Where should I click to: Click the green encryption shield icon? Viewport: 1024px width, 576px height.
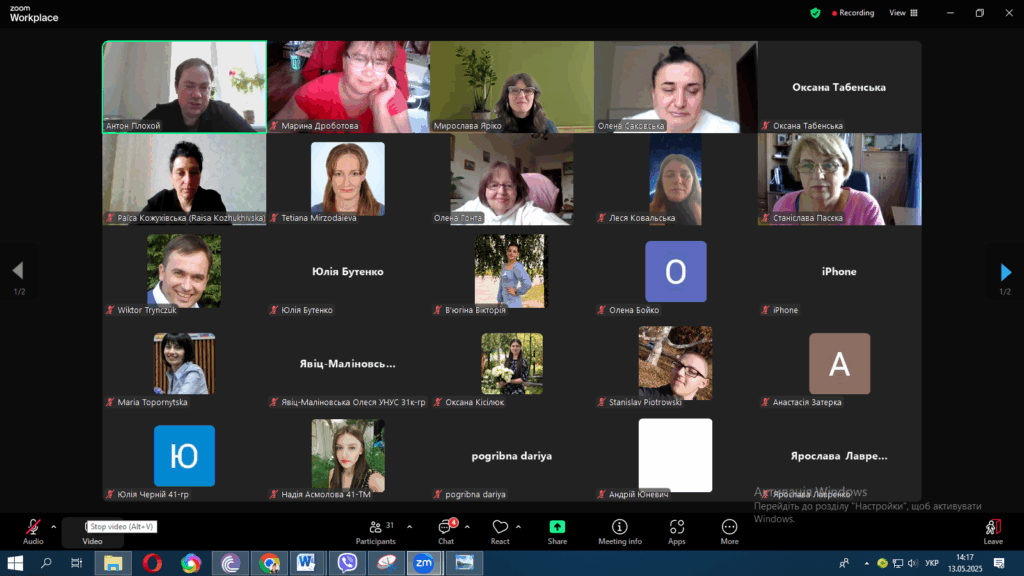(815, 13)
